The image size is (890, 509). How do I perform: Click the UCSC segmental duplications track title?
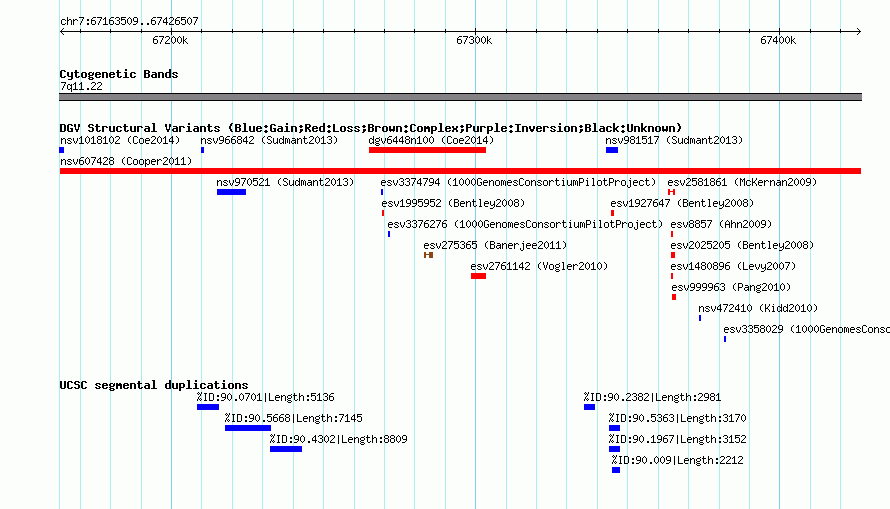coord(154,385)
